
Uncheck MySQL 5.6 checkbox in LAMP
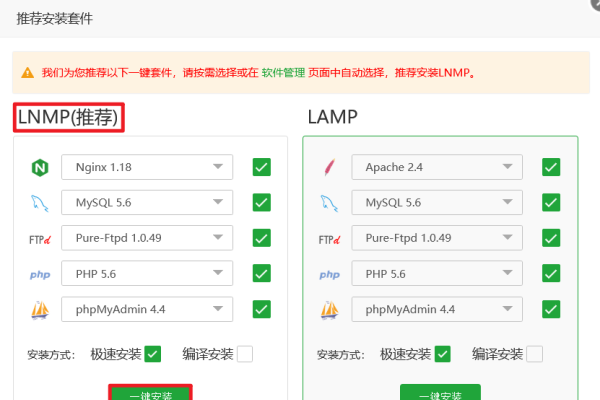[551, 202]
